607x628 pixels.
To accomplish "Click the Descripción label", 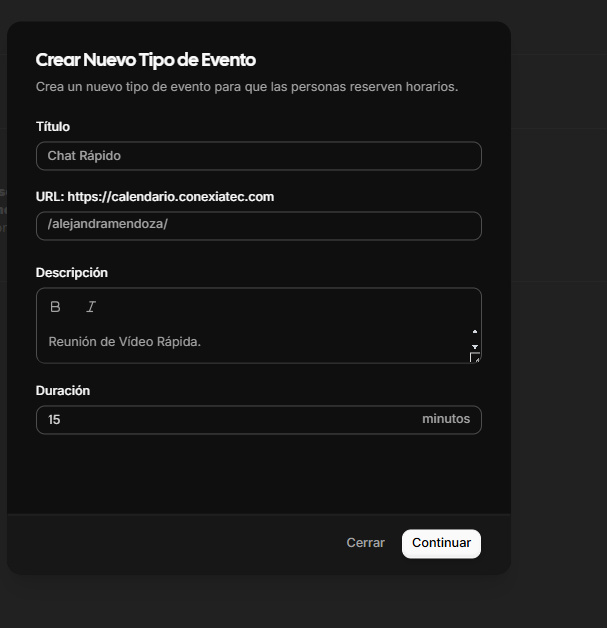I will tap(72, 273).
